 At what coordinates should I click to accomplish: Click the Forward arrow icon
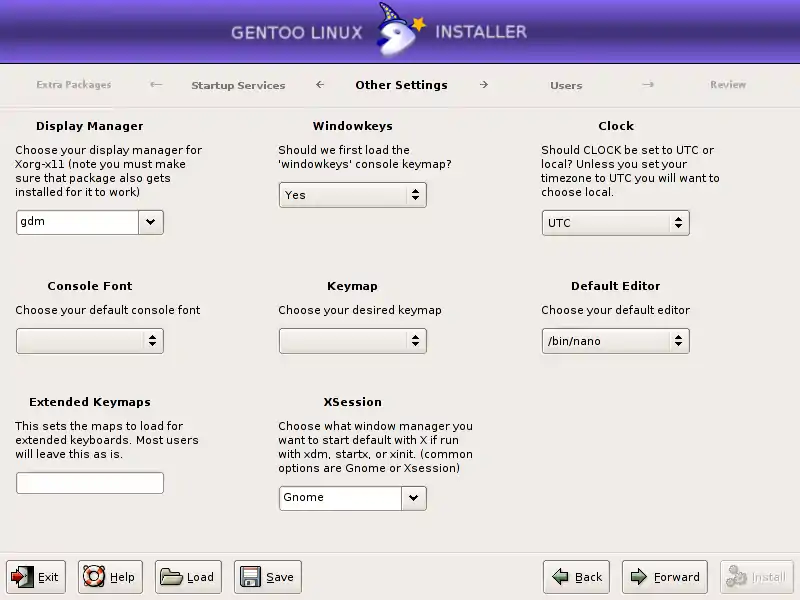tap(638, 577)
